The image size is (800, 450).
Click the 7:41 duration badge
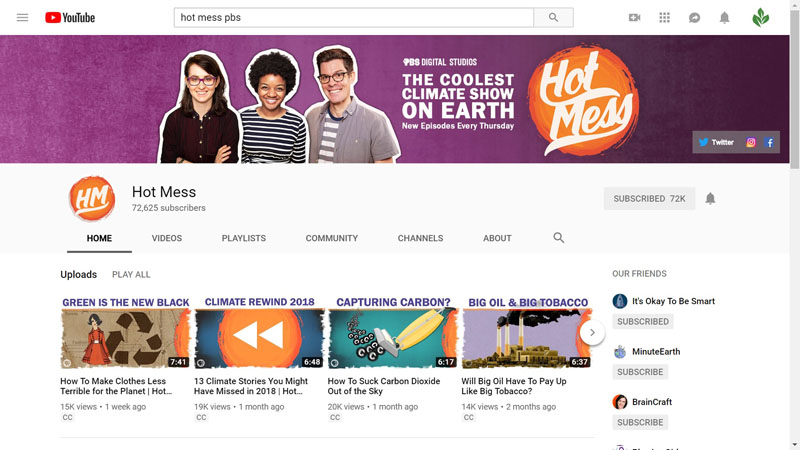178,362
